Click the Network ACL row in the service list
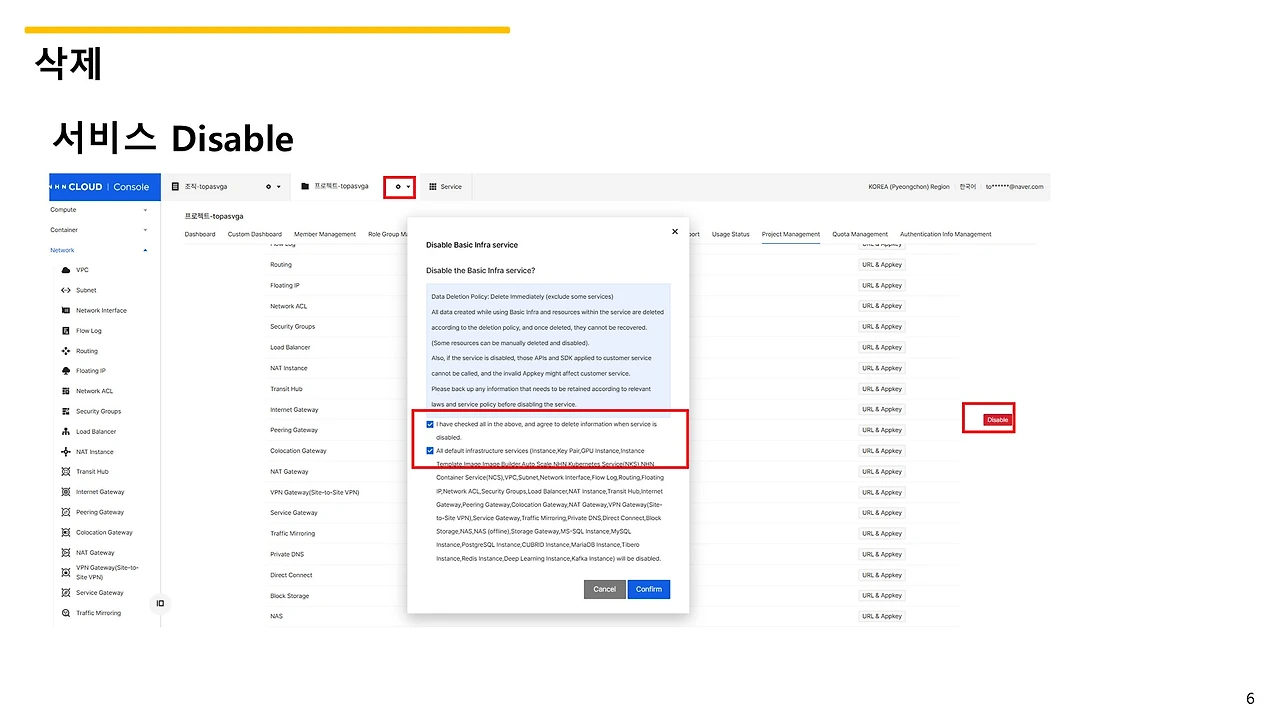This screenshot has width=1280, height=720. [289, 306]
